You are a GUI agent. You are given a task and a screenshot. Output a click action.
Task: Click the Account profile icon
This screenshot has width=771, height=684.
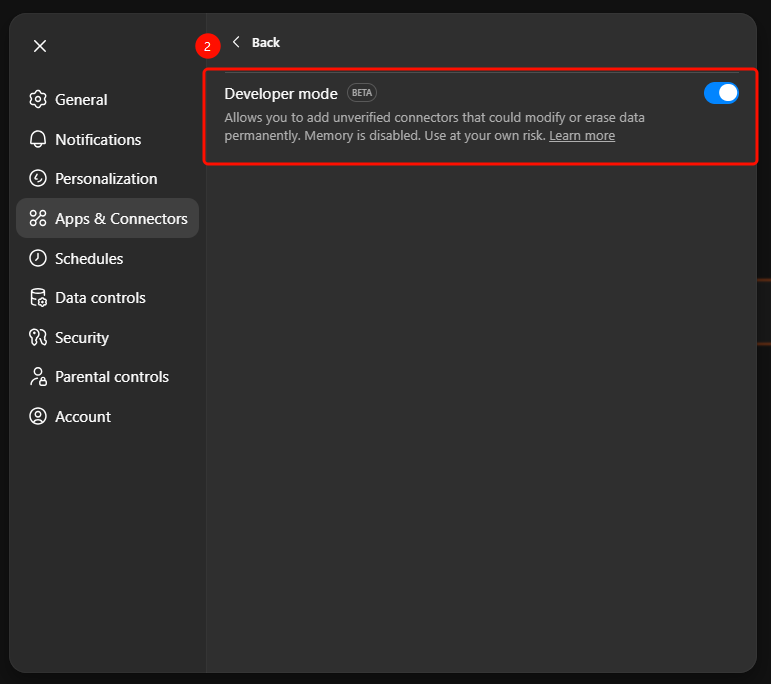(38, 417)
